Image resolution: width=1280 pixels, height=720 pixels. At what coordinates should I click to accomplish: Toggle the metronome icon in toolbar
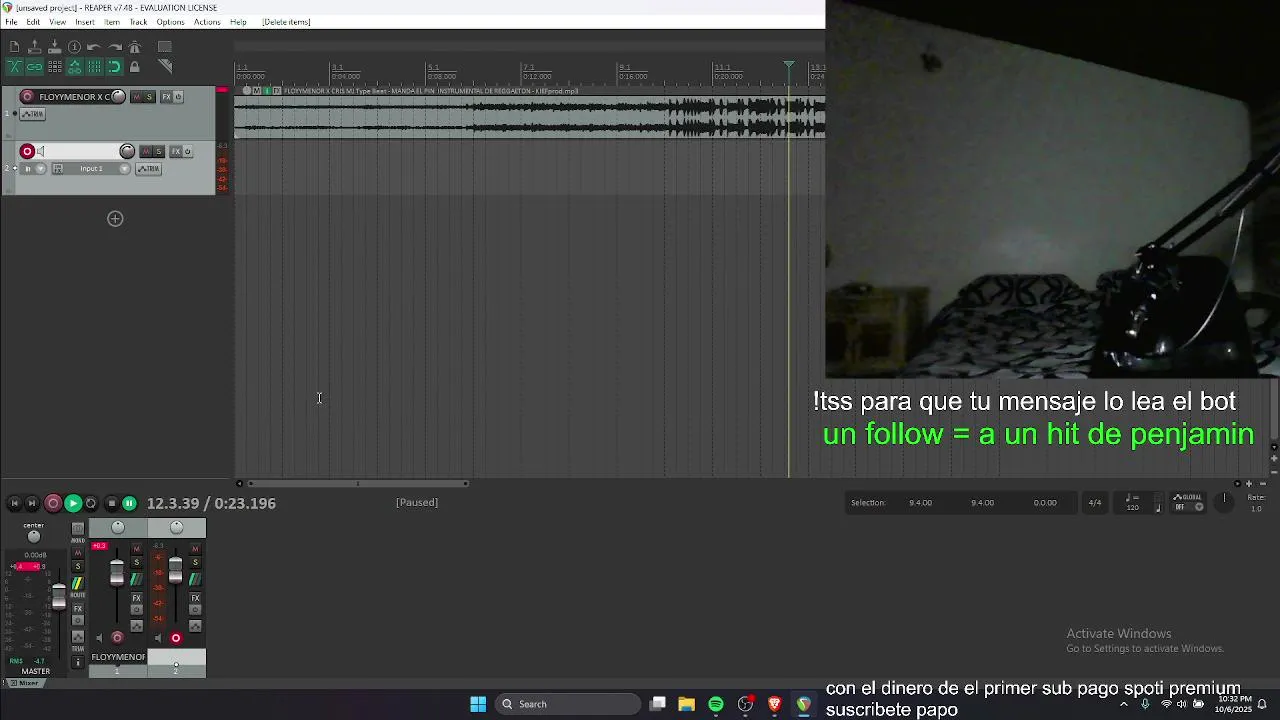pos(134,47)
